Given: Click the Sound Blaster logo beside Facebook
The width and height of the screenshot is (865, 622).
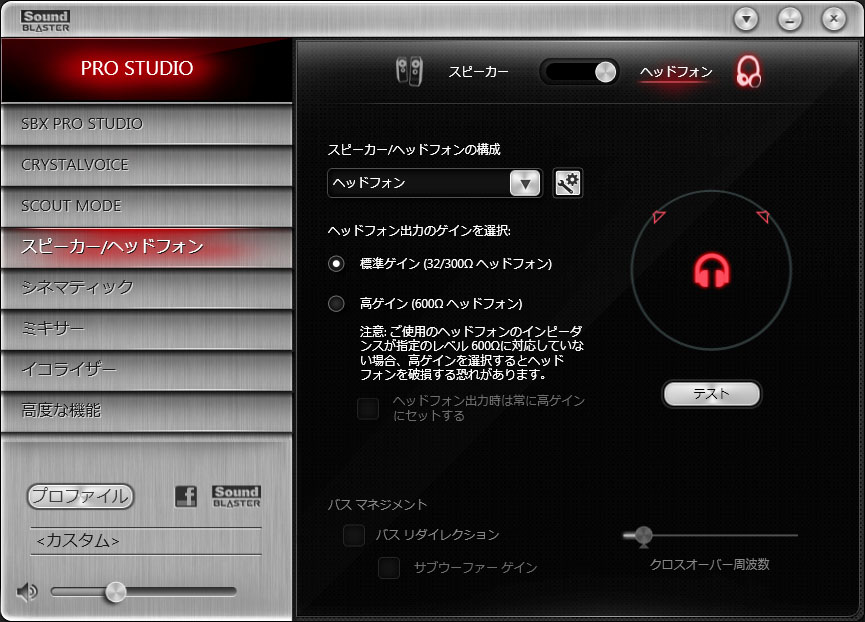Looking at the screenshot, I should (x=236, y=496).
